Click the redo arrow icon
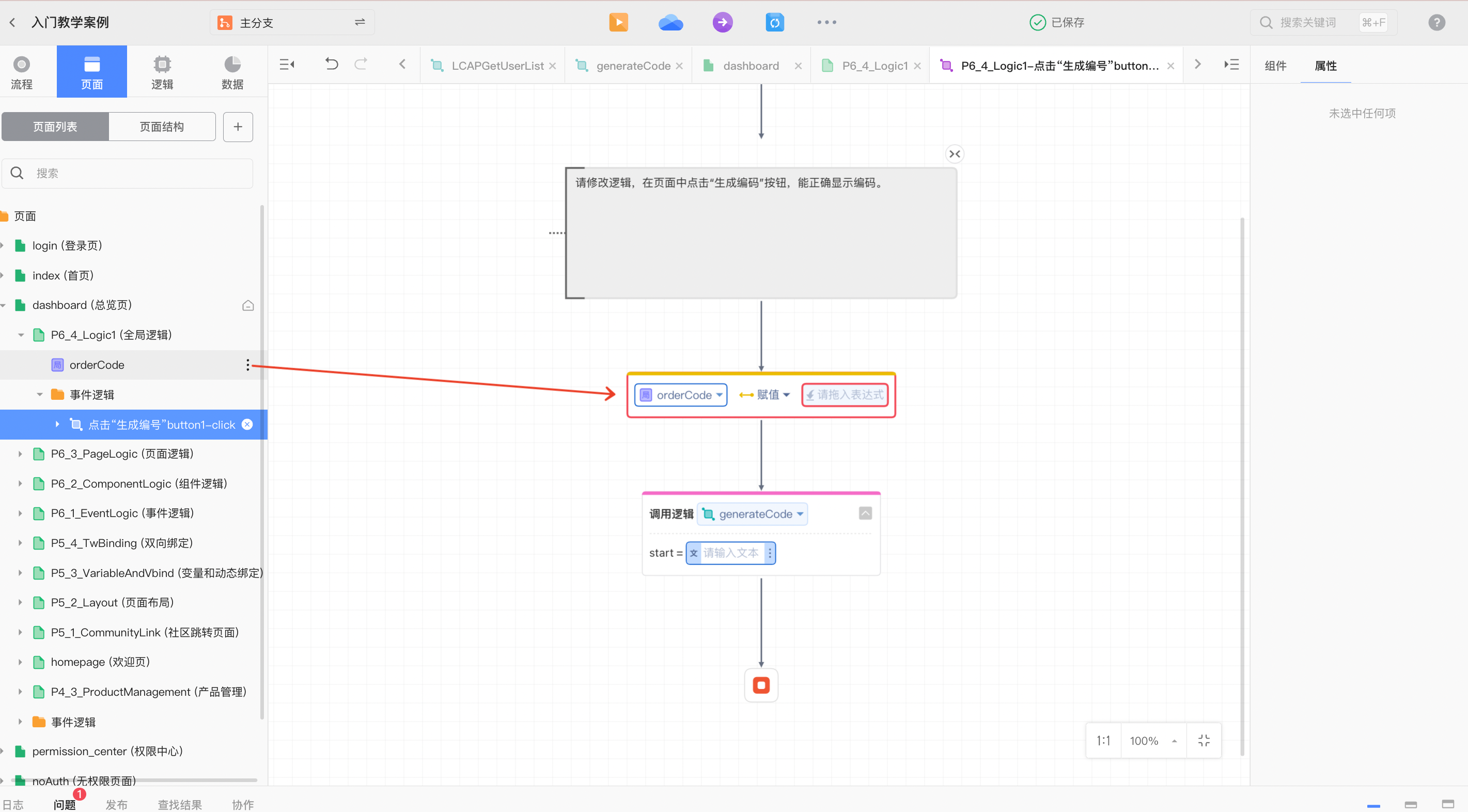This screenshot has width=1468, height=812. [x=361, y=64]
